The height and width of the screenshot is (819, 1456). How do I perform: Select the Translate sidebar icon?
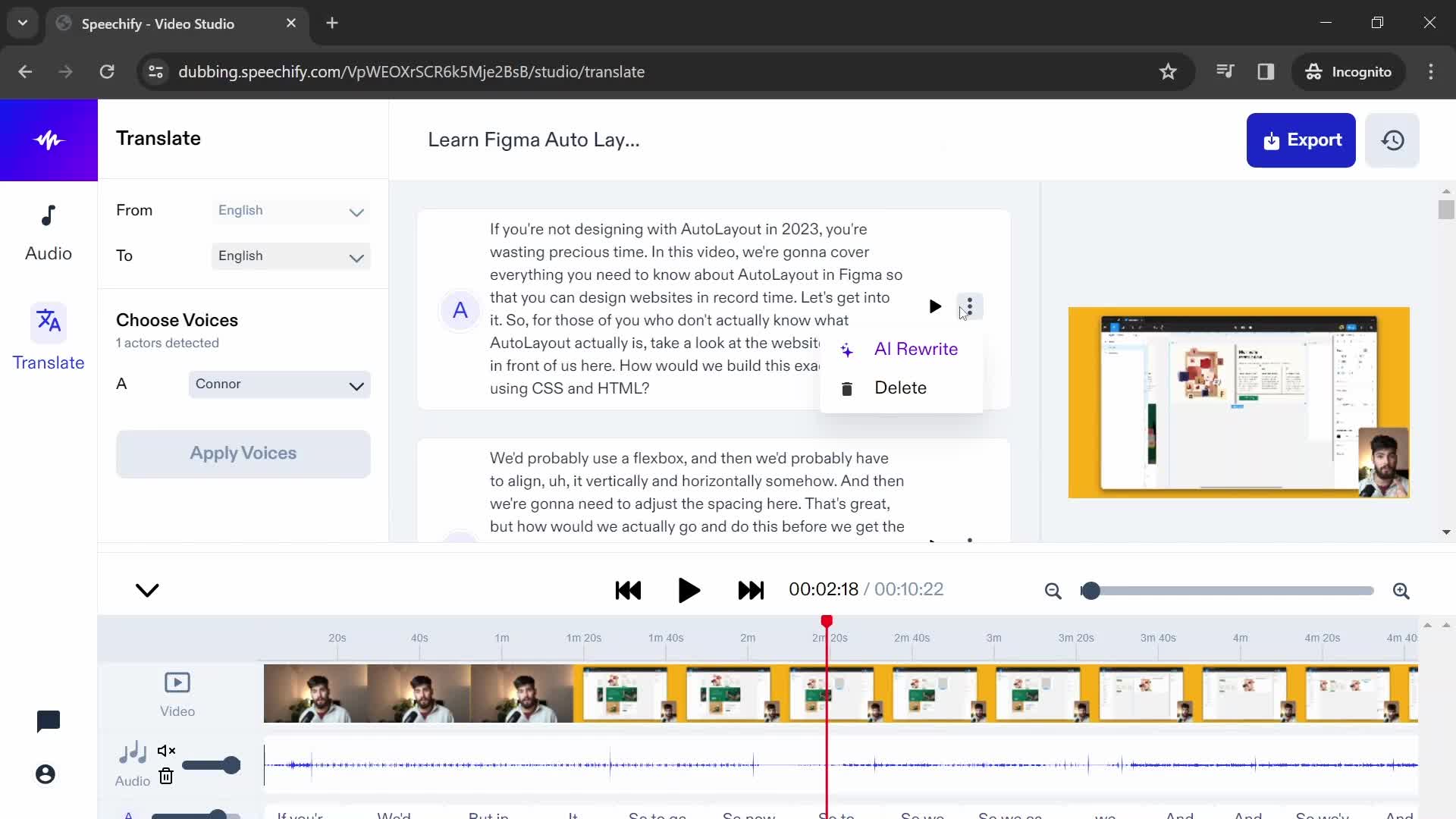pos(49,322)
